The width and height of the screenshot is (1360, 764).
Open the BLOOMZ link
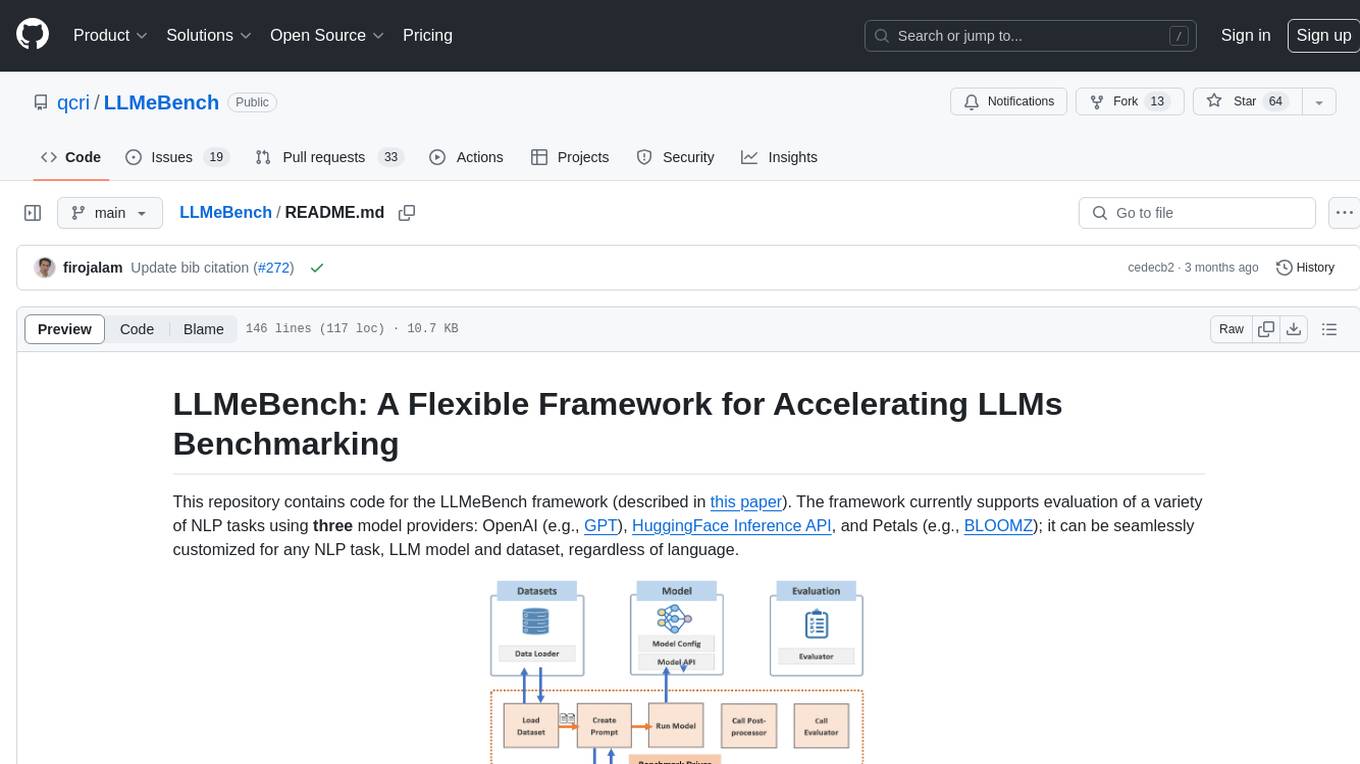998,526
